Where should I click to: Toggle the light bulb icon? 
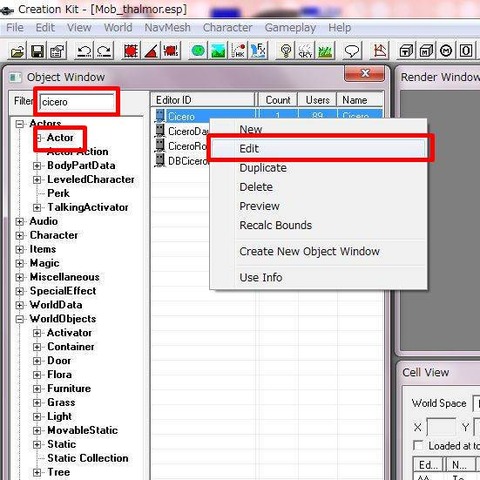(286, 51)
